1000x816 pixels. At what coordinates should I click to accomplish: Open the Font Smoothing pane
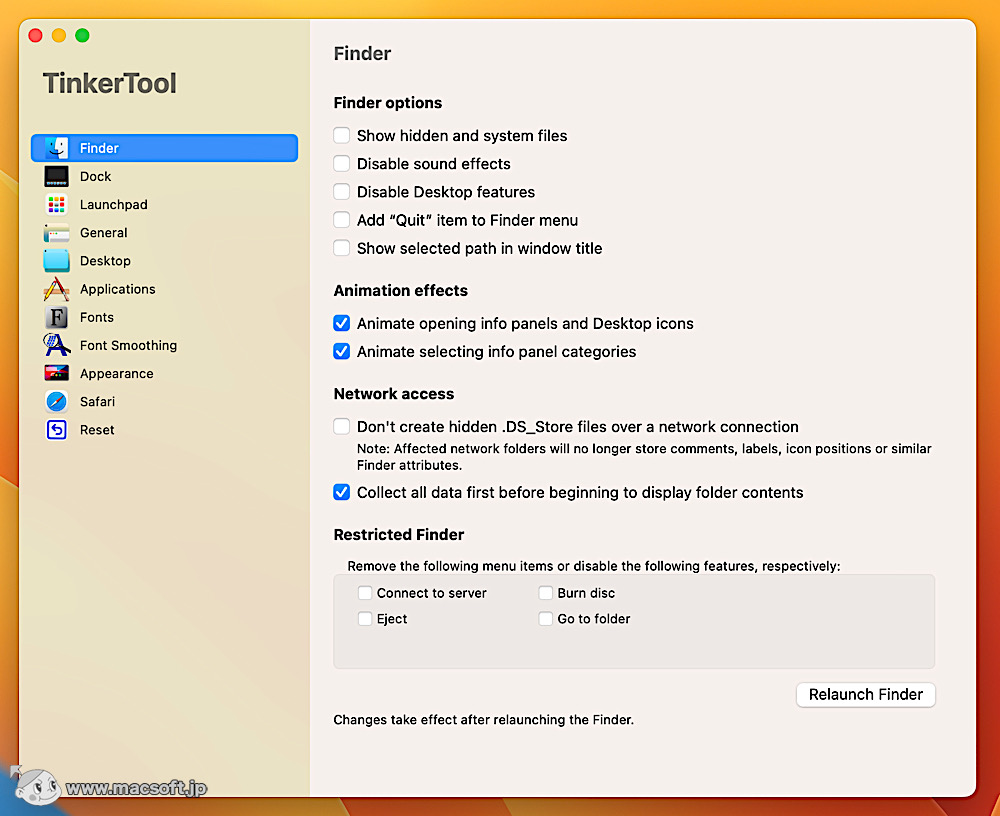(x=126, y=345)
